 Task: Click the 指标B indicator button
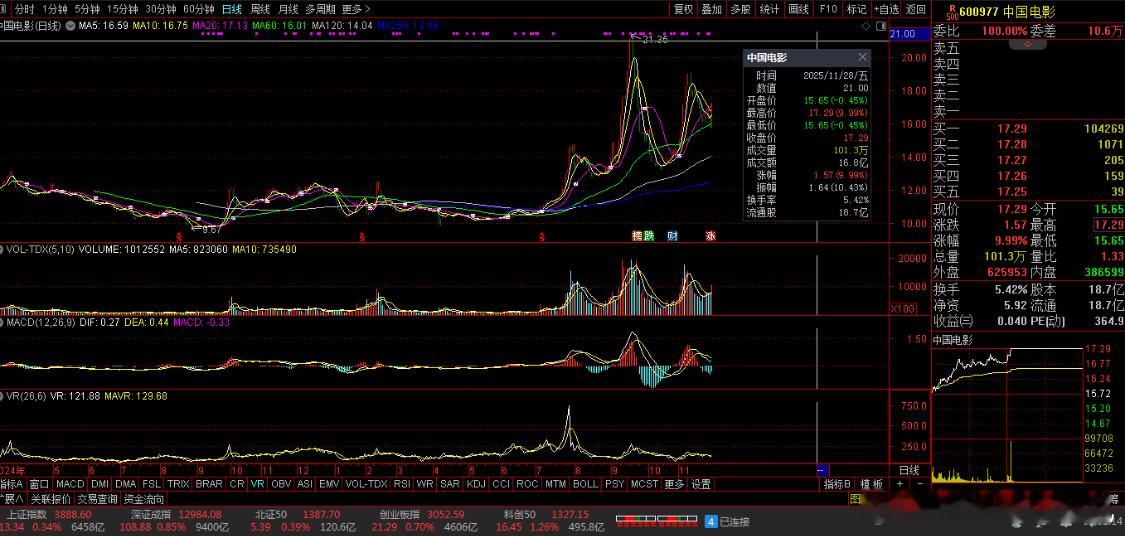pos(837,484)
